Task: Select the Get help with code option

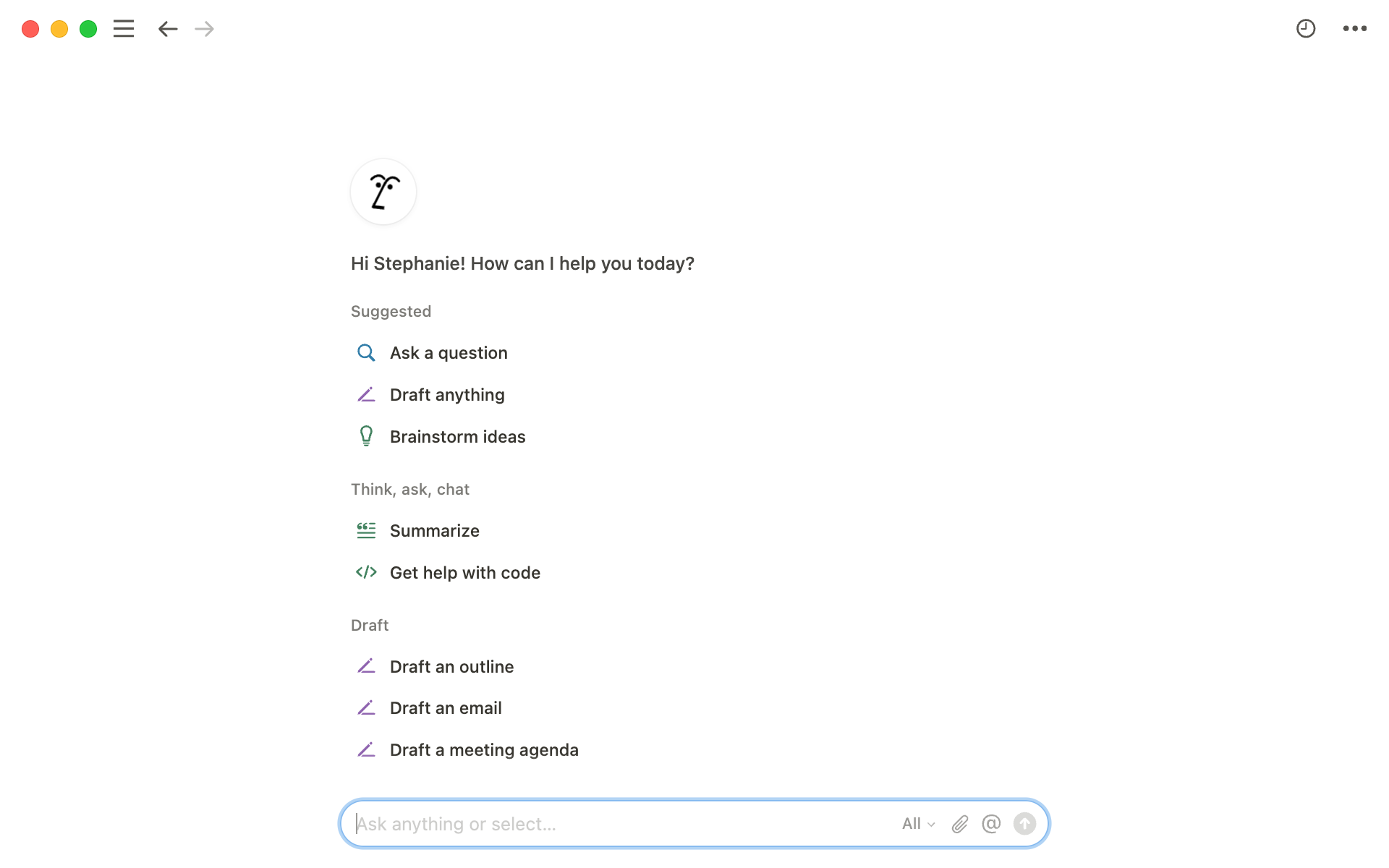Action: coord(465,573)
